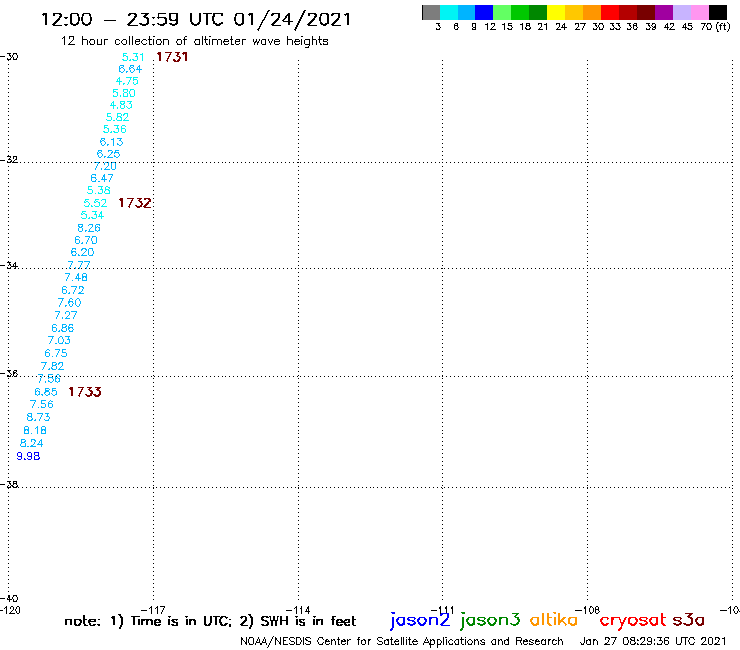
Task: Click the wave height value 5.31
Action: (x=133, y=57)
